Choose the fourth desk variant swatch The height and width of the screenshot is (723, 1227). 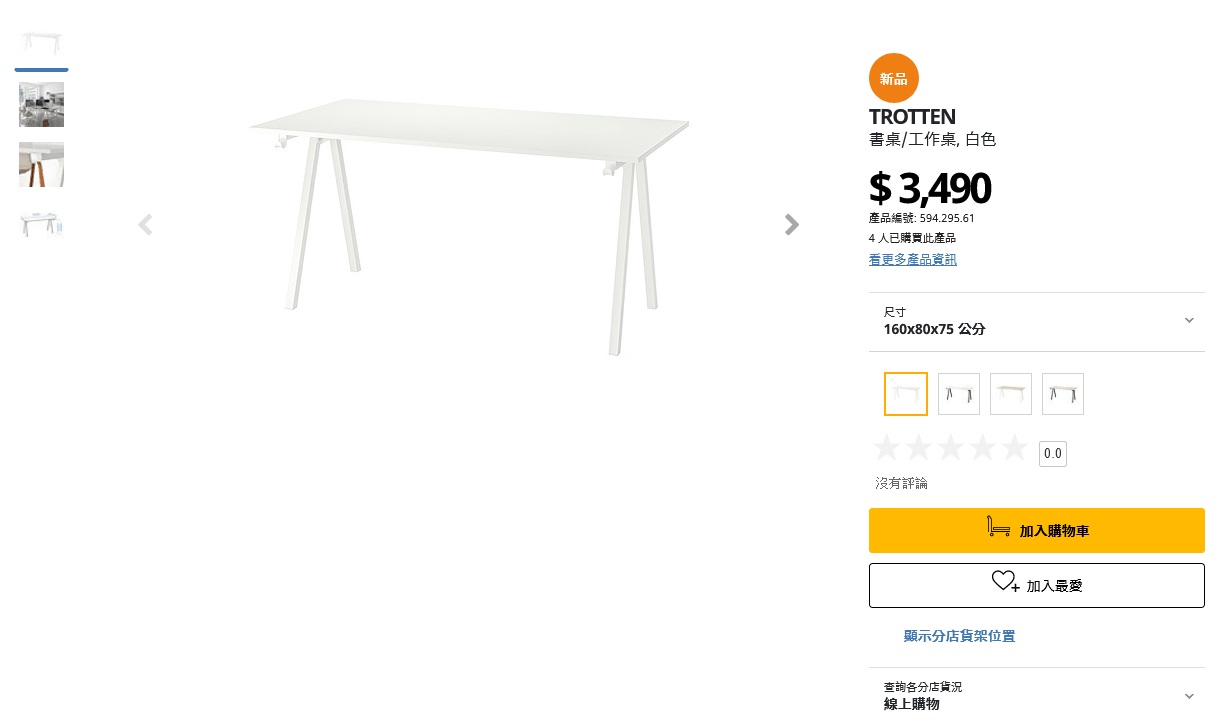(1063, 394)
